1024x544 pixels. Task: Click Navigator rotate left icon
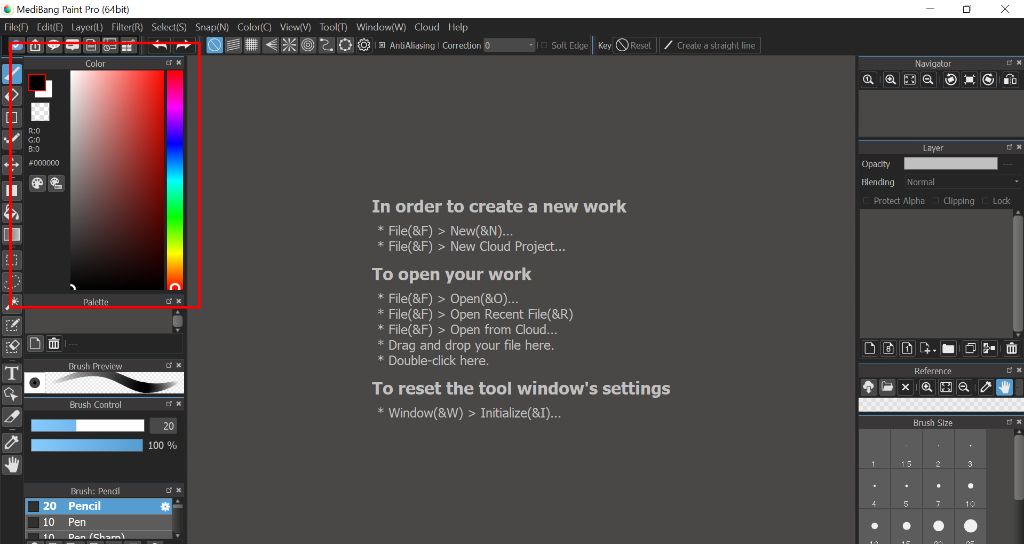[x=951, y=80]
